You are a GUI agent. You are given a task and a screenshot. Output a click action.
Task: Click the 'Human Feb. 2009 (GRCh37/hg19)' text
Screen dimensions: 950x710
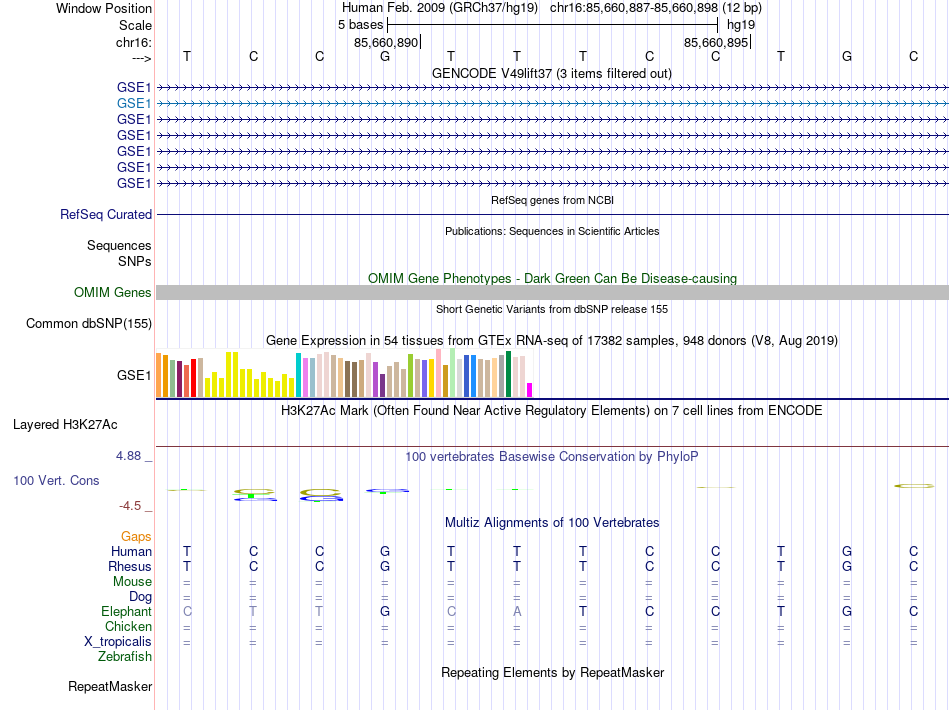coord(440,8)
